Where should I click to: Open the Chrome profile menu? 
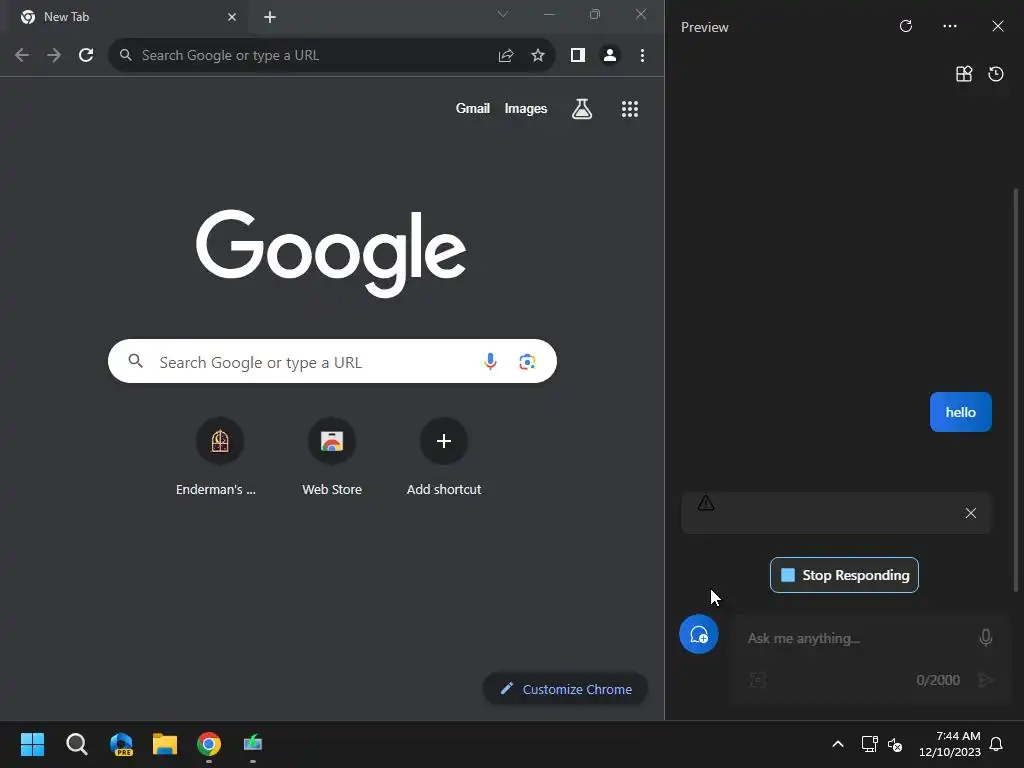[610, 56]
